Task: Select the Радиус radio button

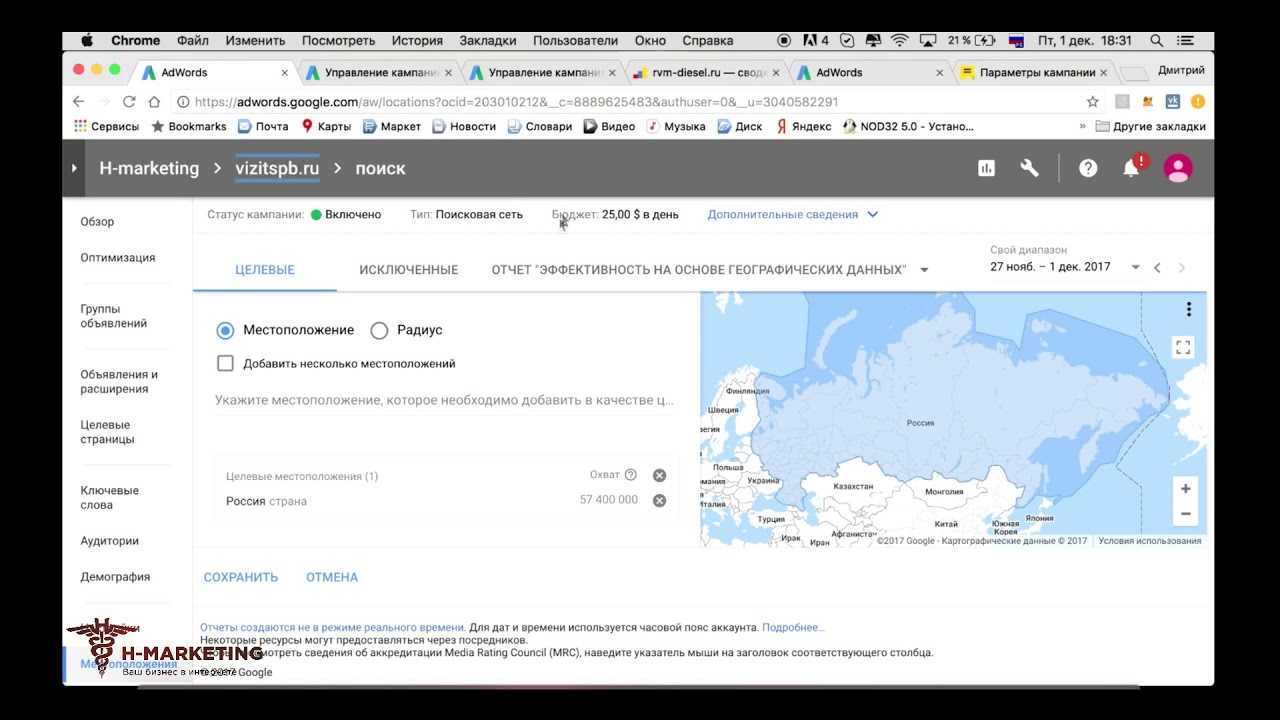Action: [x=379, y=330]
